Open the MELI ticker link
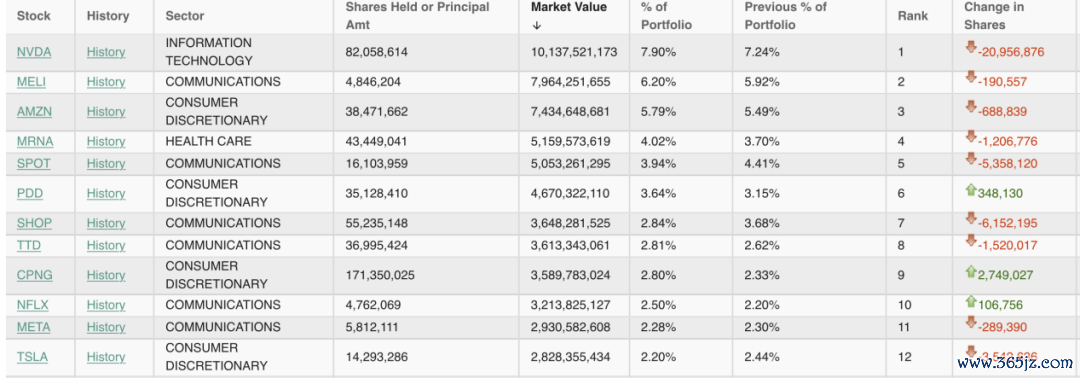This screenshot has height=378, width=1080. point(32,81)
